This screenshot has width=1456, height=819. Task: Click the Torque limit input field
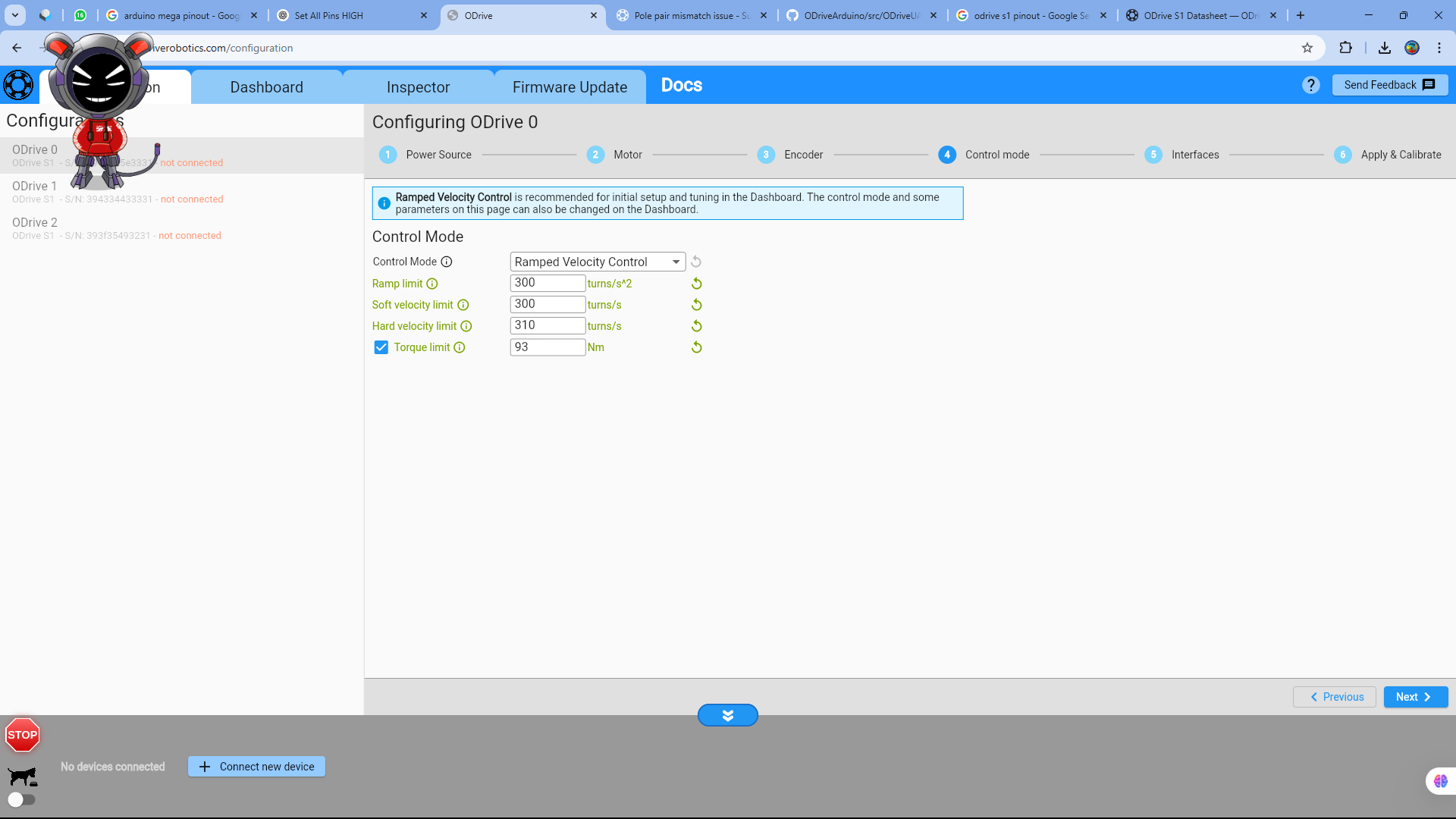coord(548,347)
